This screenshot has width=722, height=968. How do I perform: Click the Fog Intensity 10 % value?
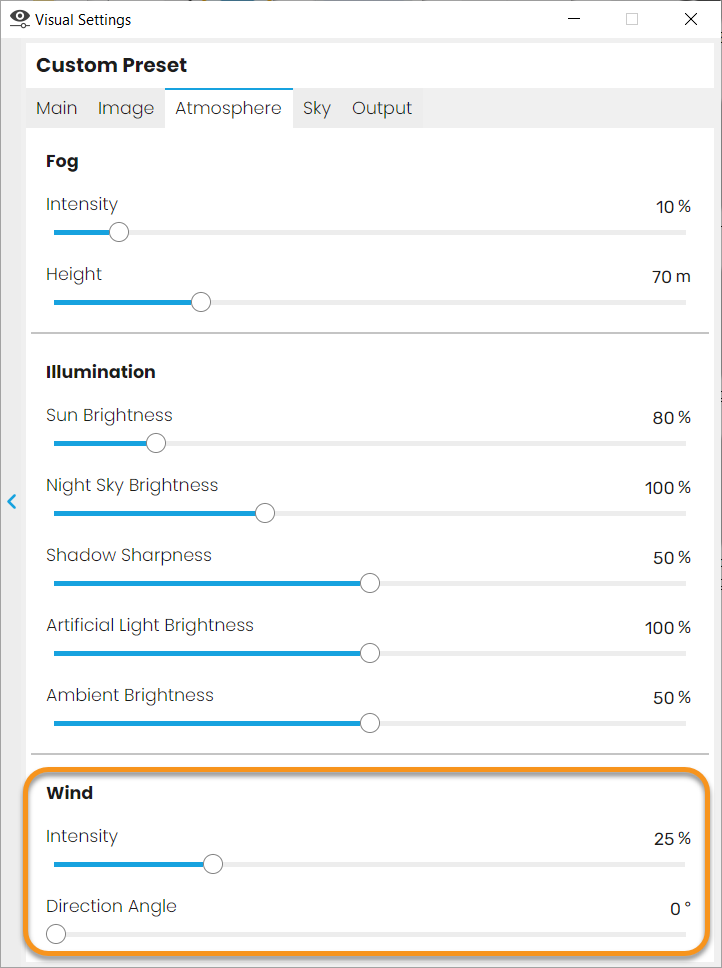coord(673,206)
